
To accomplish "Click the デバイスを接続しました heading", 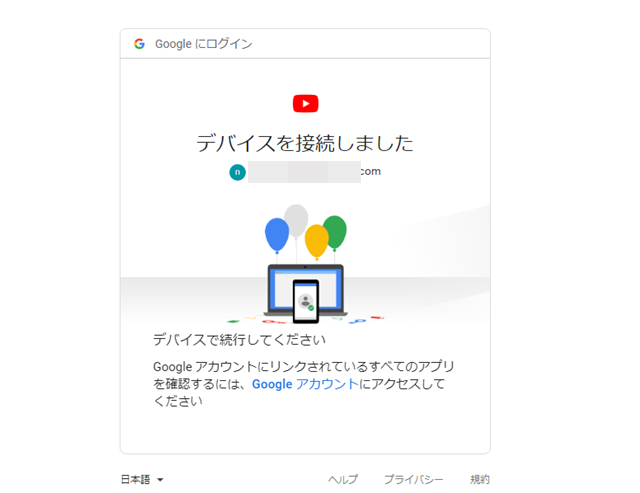I will (x=305, y=143).
